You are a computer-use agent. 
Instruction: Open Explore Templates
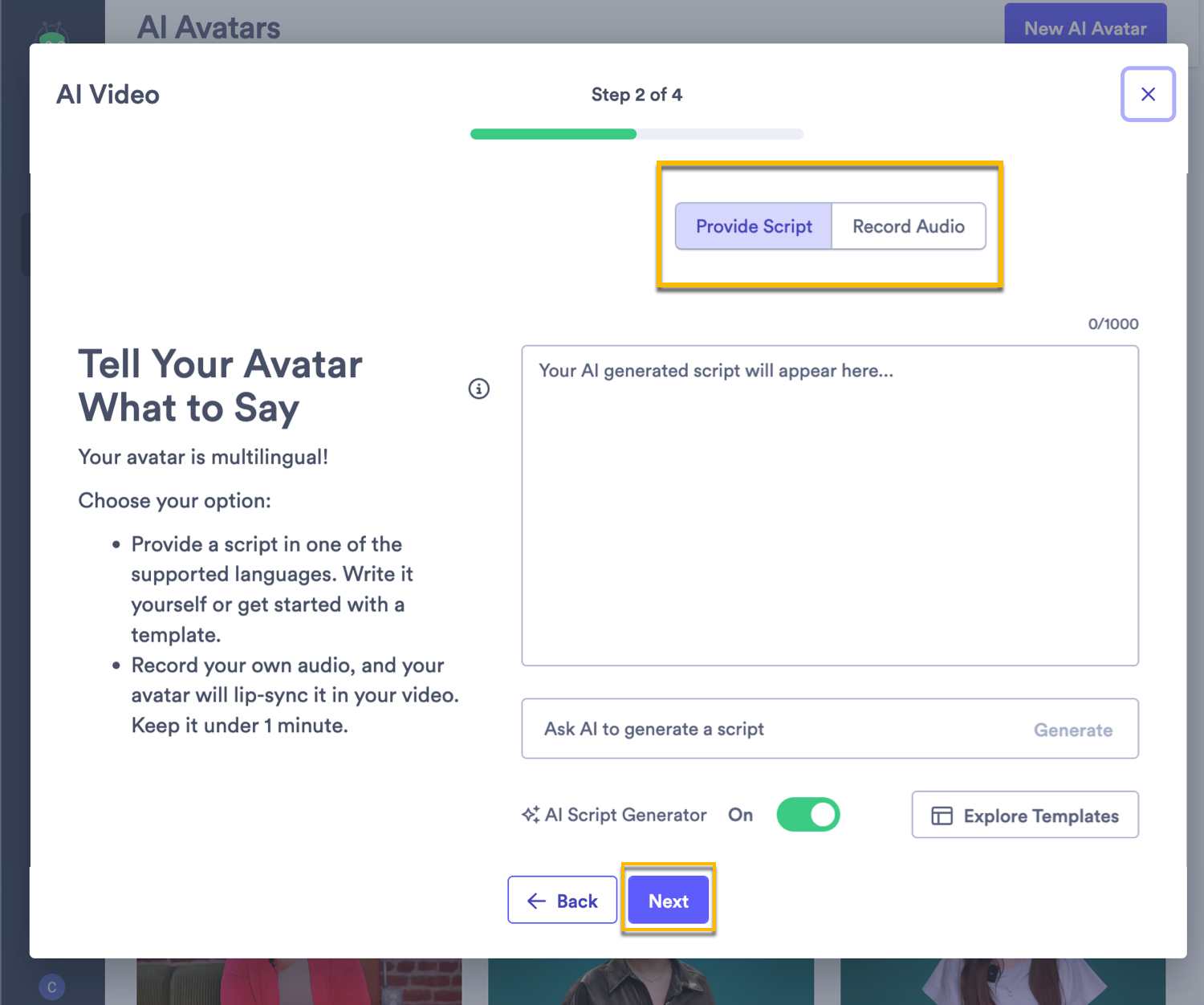(x=1024, y=815)
